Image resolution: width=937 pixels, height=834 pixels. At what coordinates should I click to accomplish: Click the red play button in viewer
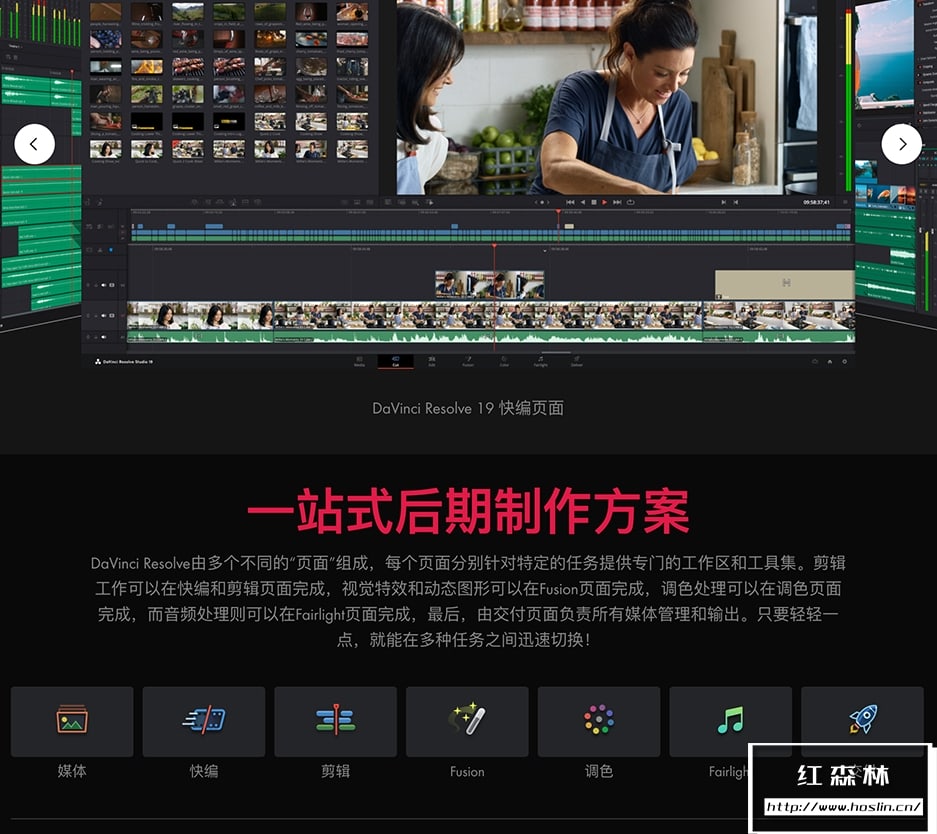pyautogui.click(x=605, y=203)
